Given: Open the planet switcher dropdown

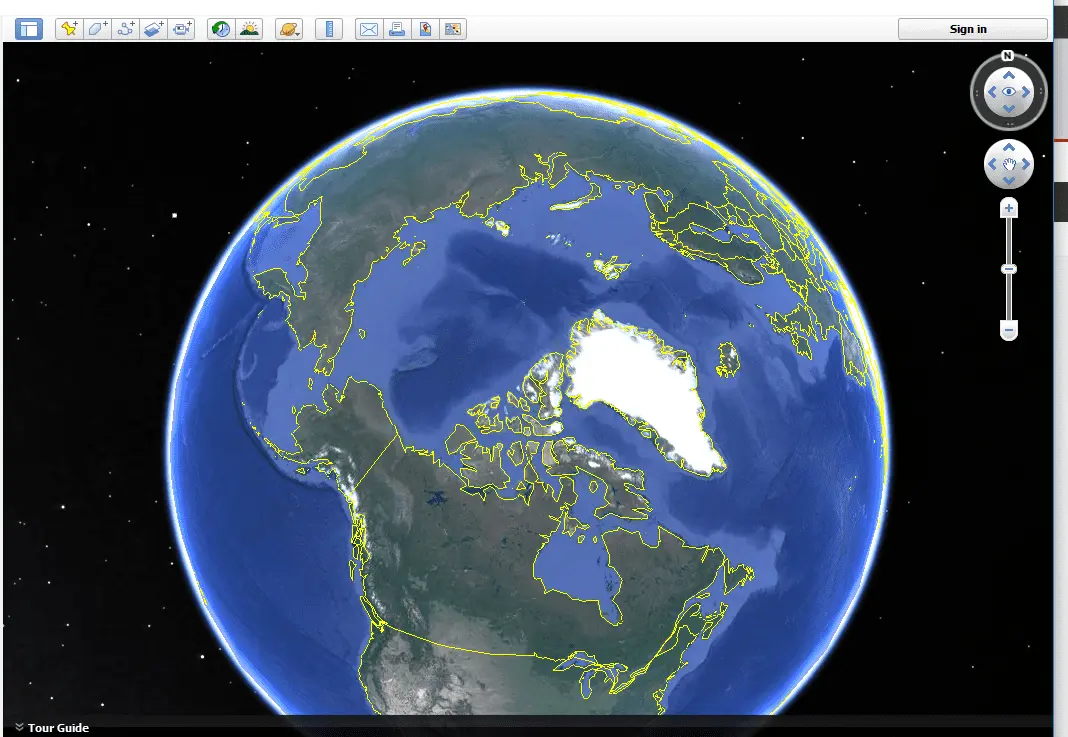Looking at the screenshot, I should tap(289, 29).
